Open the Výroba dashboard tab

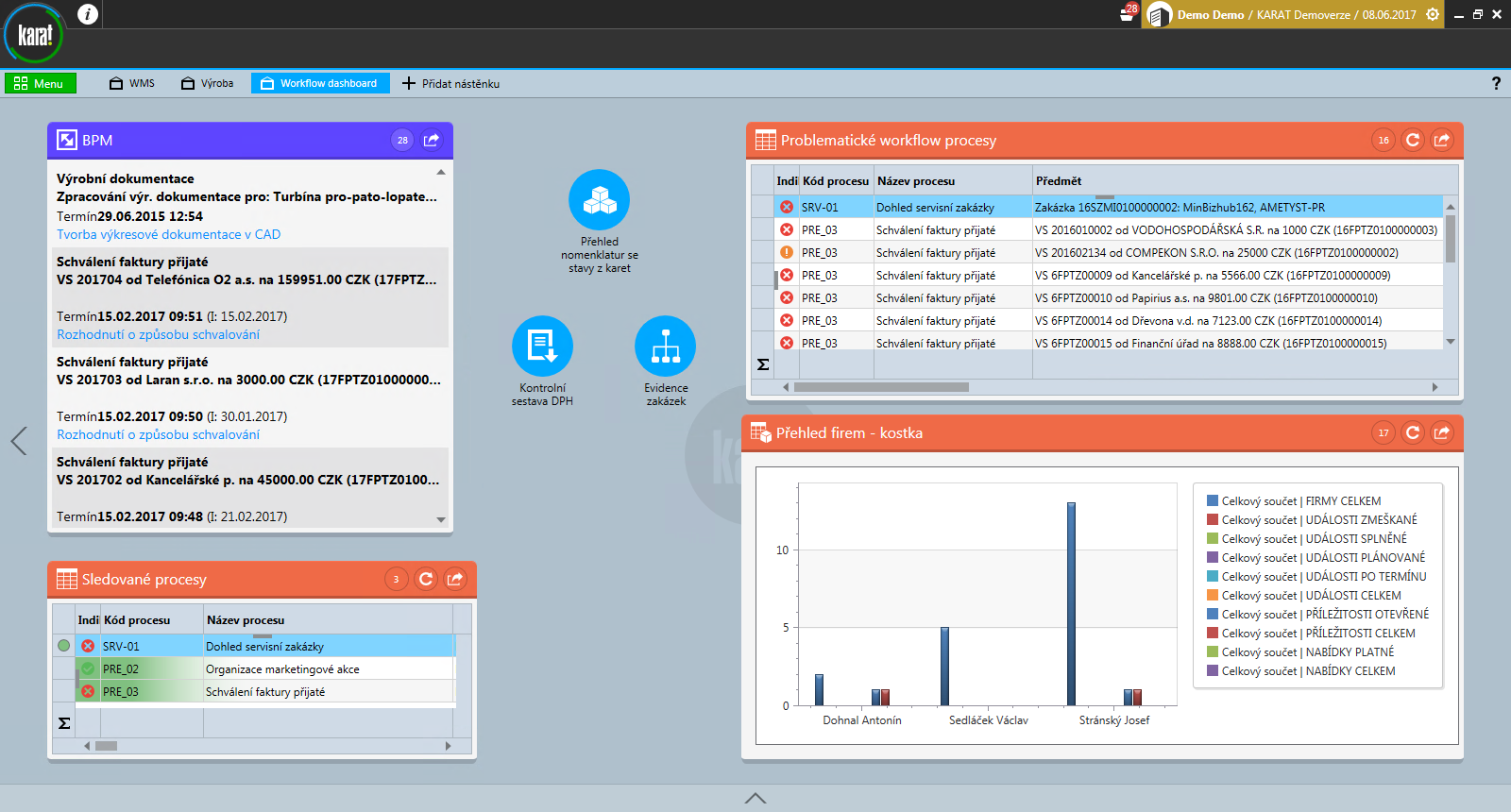pyautogui.click(x=208, y=84)
